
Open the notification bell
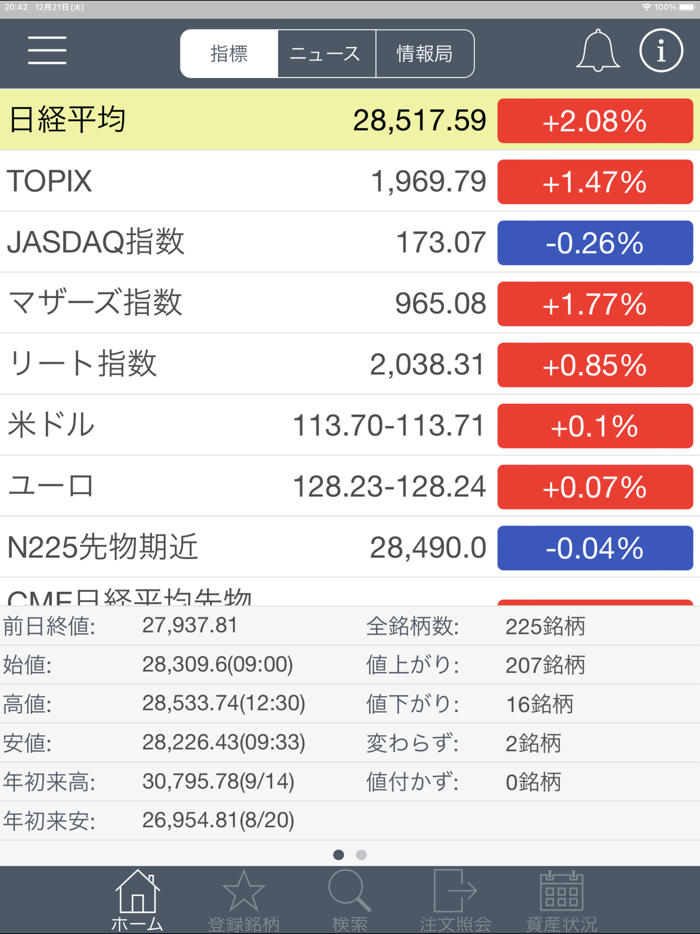pyautogui.click(x=597, y=51)
